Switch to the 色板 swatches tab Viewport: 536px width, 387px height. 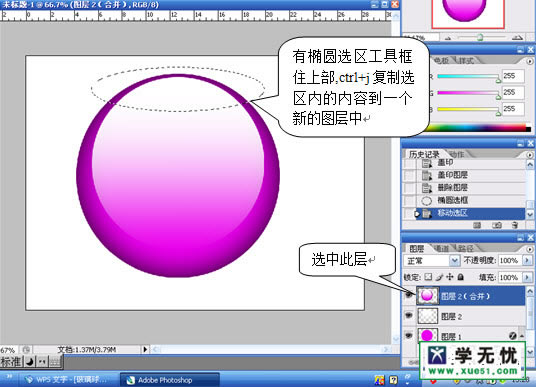tap(440, 61)
